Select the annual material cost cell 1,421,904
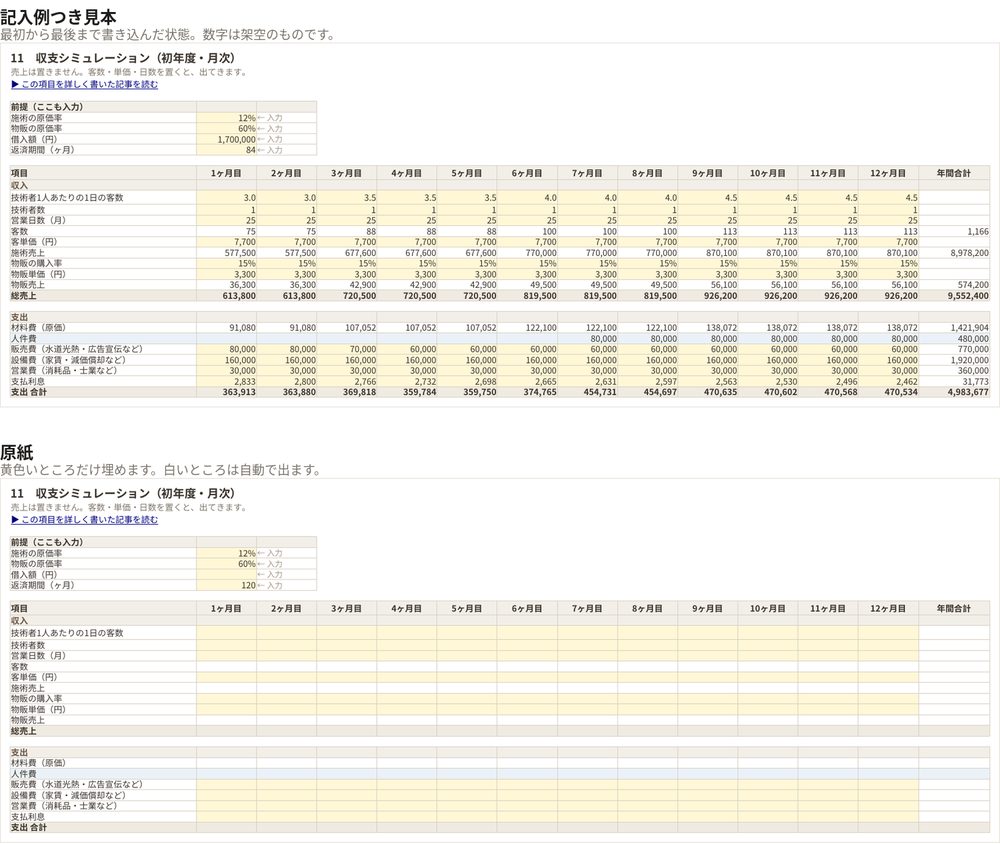Screen dimensions: 1000x844 tap(955, 328)
